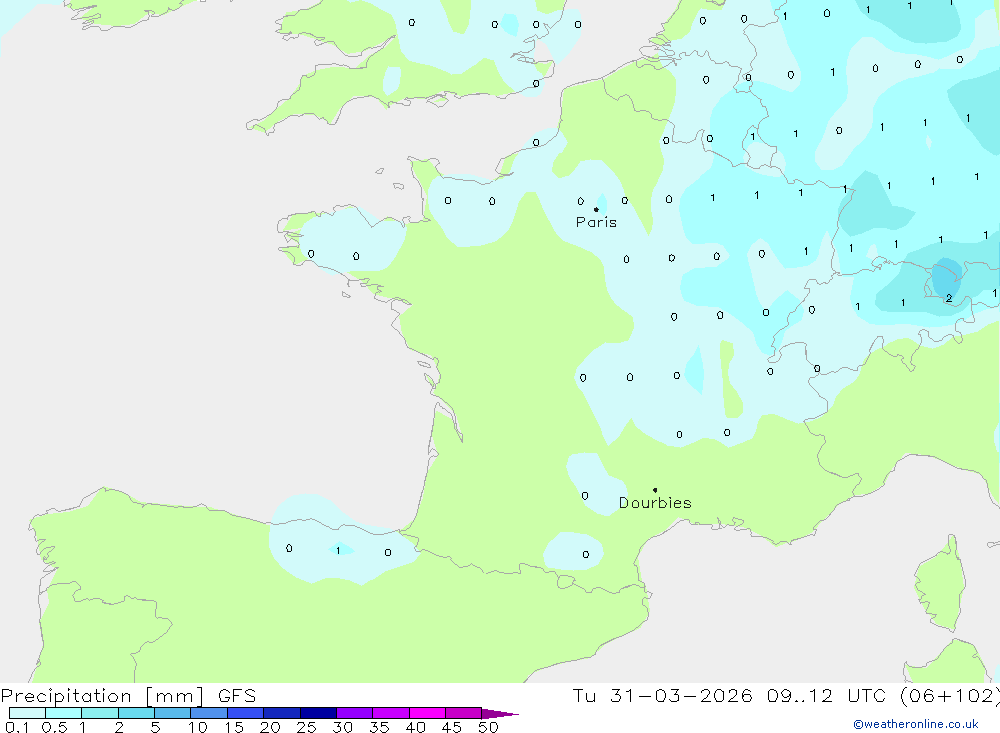Viewport: 1000px width, 733px height.
Task: Pick the legend swatch between 10 and 15
Action: tap(209, 713)
